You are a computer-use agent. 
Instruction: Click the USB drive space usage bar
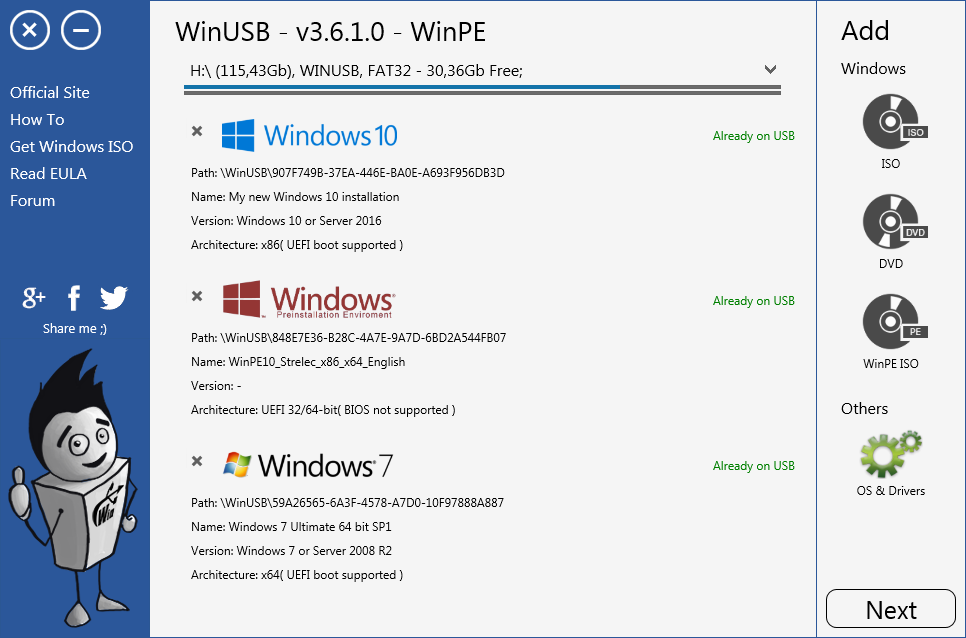[x=482, y=89]
